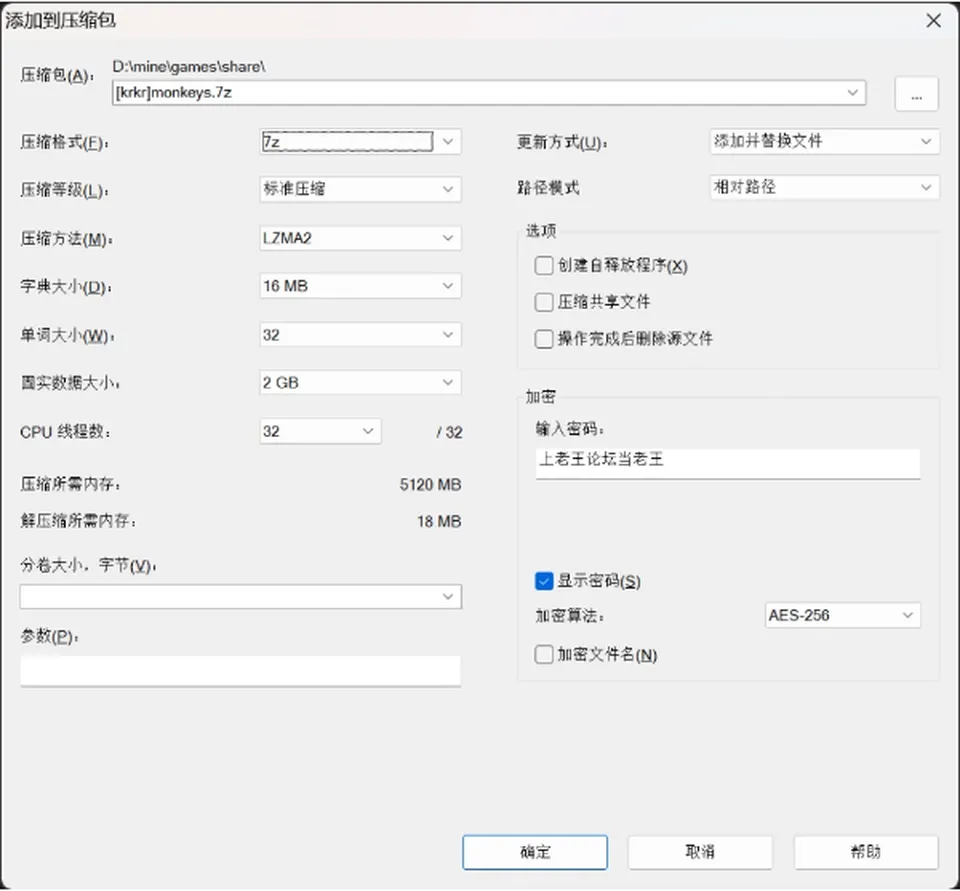Open the word size dropdown
This screenshot has width=960, height=891.
click(360, 334)
